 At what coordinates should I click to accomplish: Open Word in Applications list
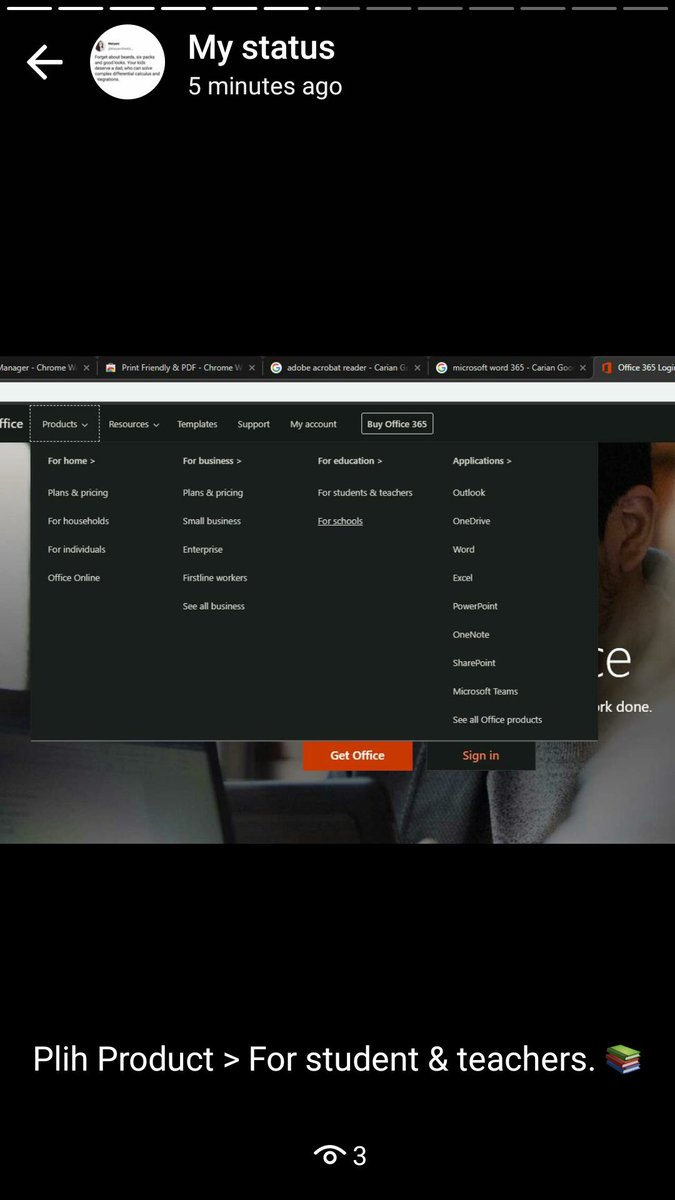464,549
